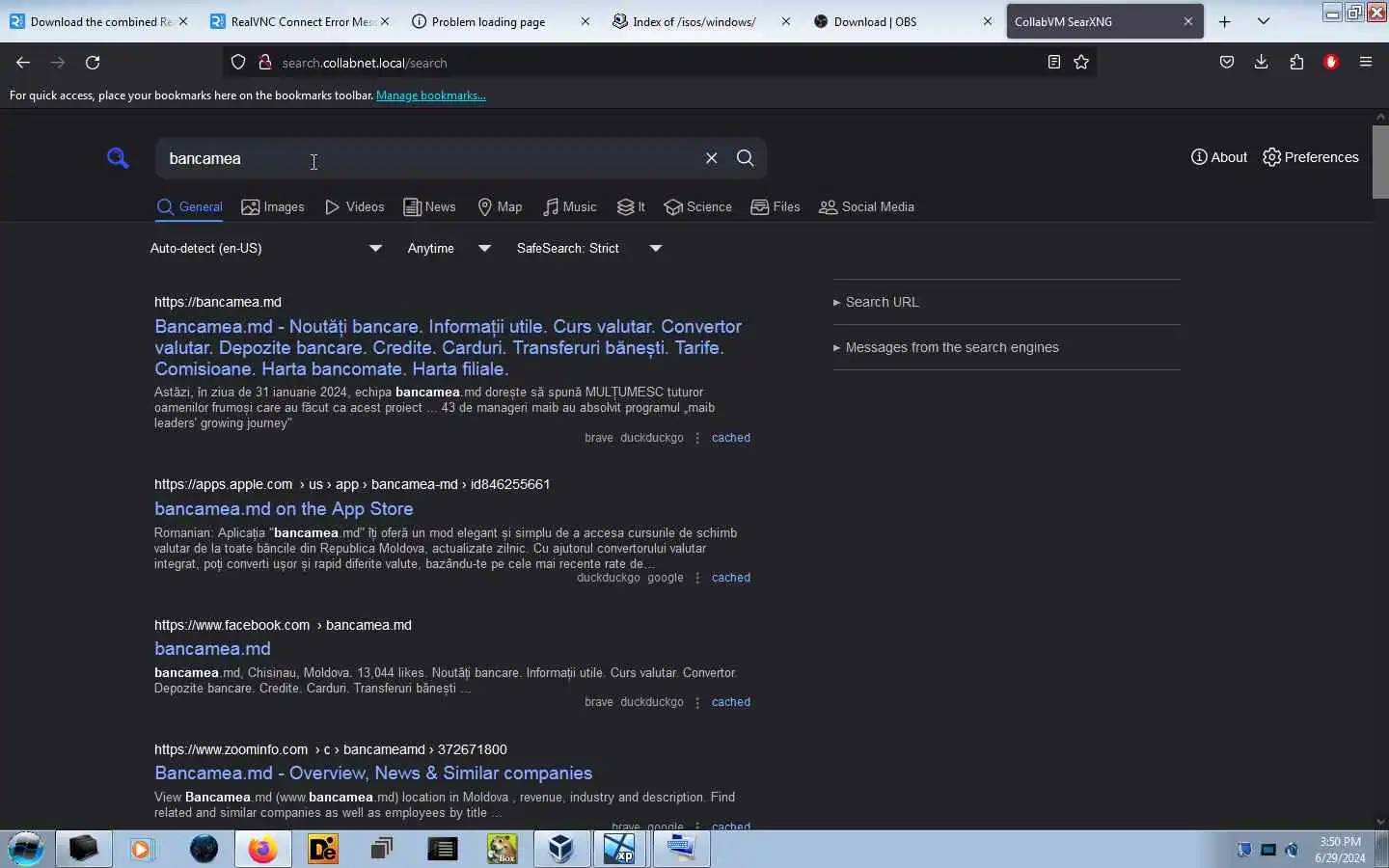The height and width of the screenshot is (868, 1389).
Task: Expand Messages from the search engines
Action: click(945, 347)
